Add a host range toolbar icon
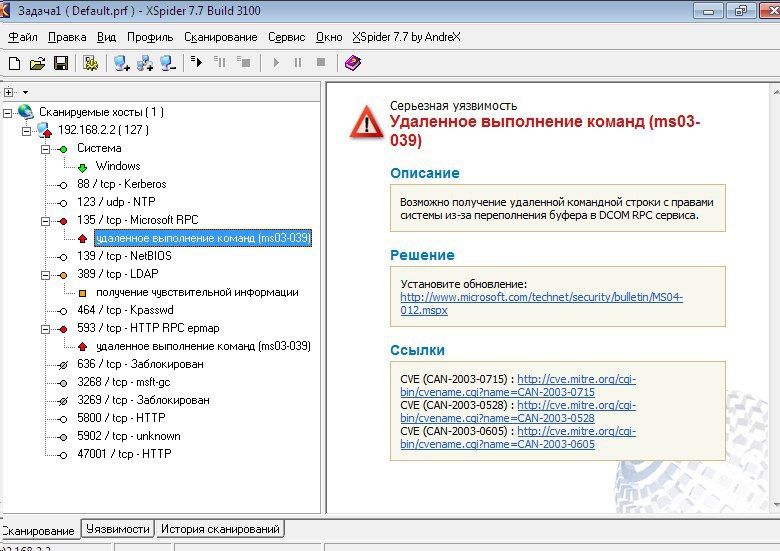 click(x=145, y=63)
